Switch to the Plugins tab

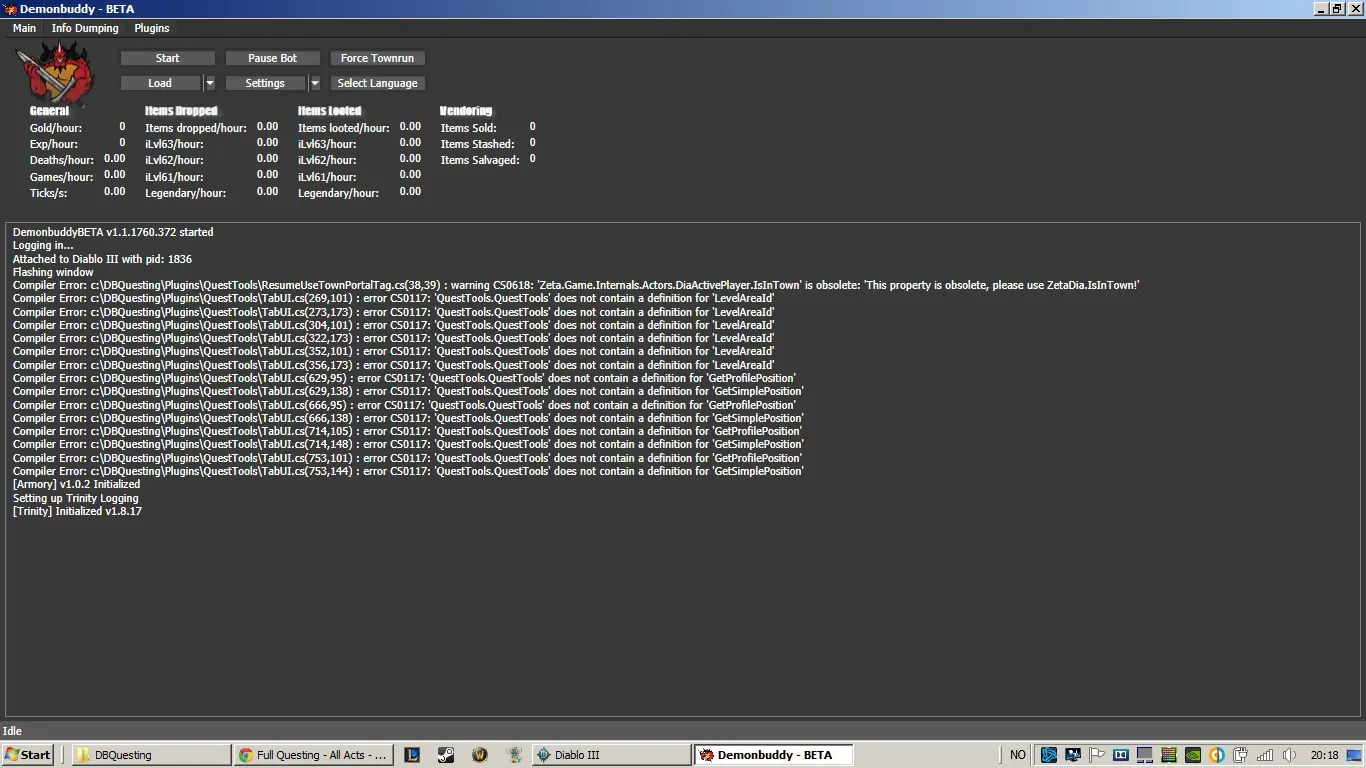click(152, 28)
